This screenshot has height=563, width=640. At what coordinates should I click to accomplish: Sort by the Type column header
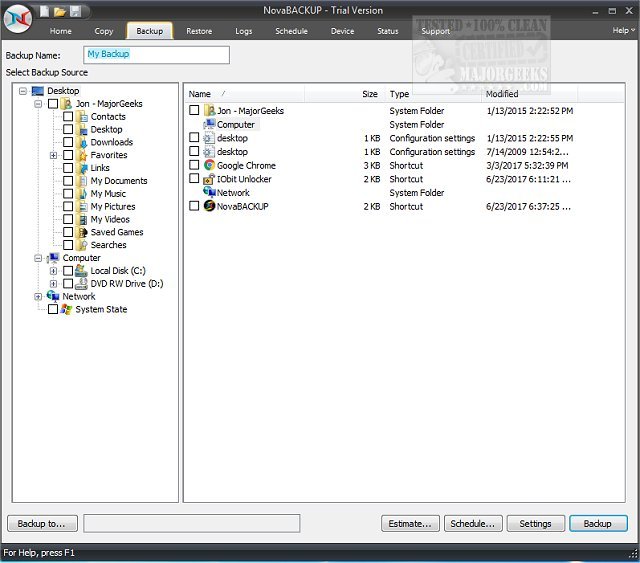pos(433,94)
